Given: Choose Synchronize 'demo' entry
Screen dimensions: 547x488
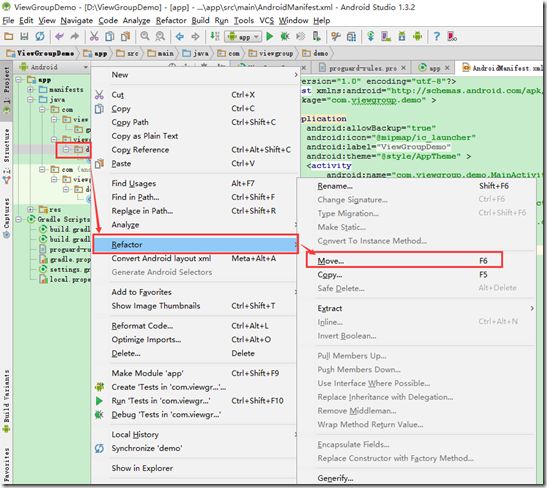Looking at the screenshot, I should point(194,448).
